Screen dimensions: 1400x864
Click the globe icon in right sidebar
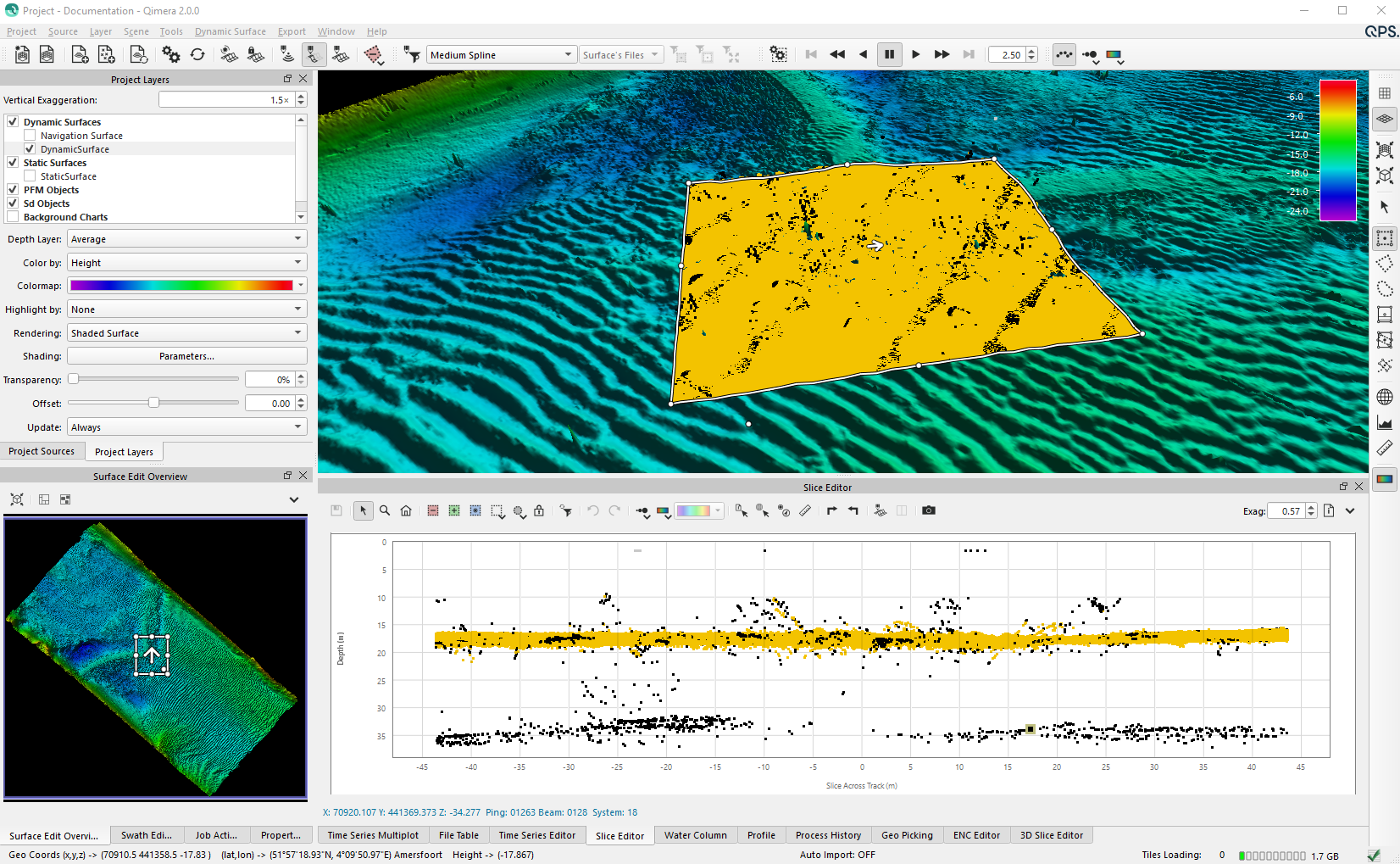(1385, 397)
